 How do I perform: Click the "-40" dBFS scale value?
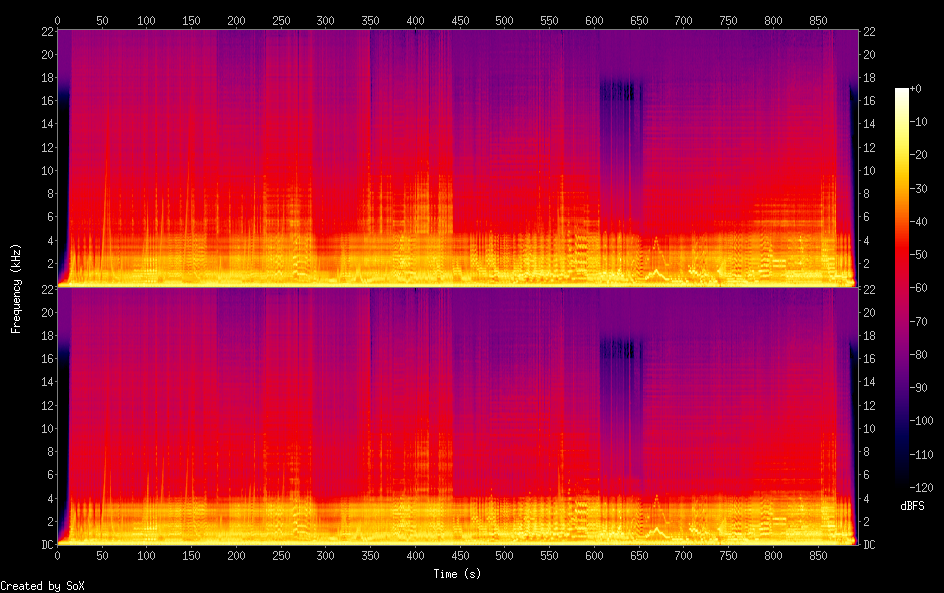point(918,222)
